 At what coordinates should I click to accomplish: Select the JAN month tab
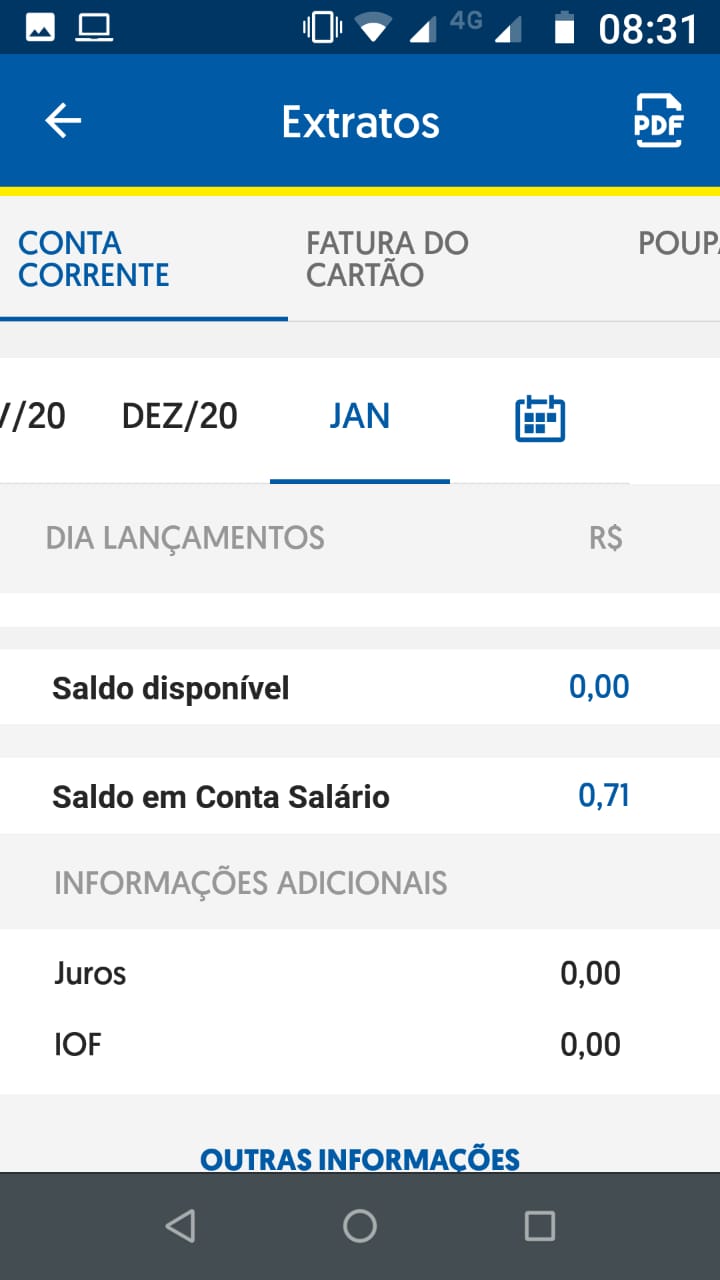(360, 416)
